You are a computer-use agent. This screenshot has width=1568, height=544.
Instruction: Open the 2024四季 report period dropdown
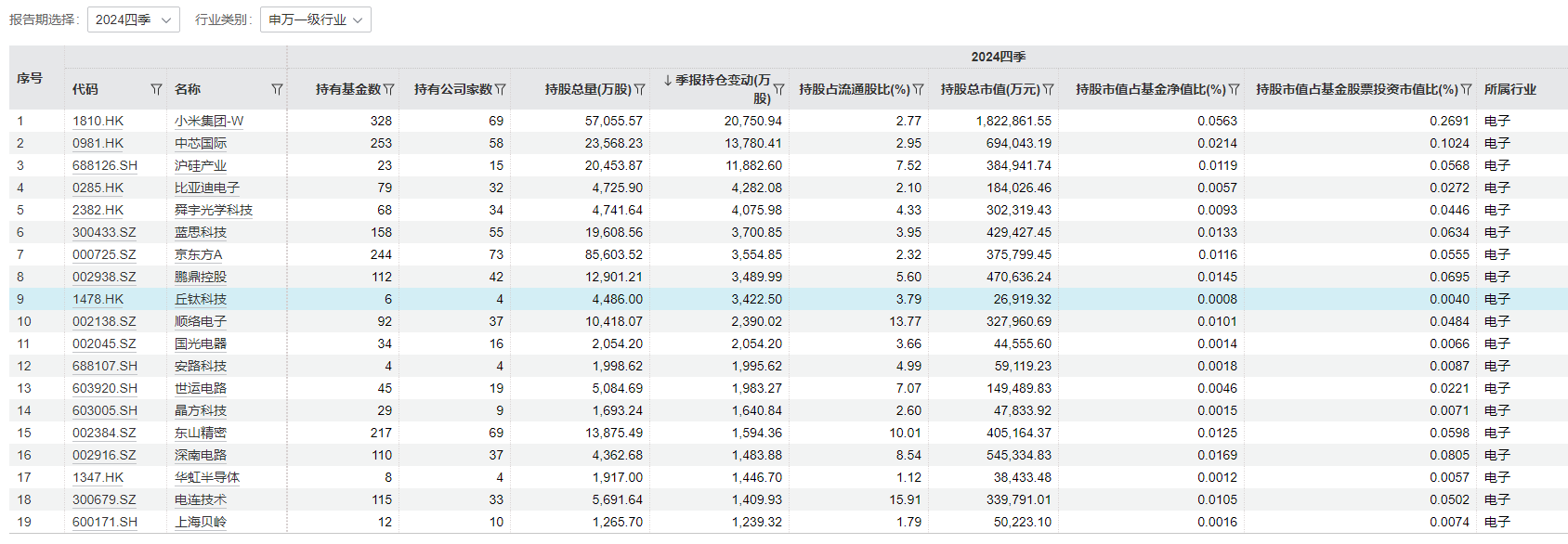[134, 19]
